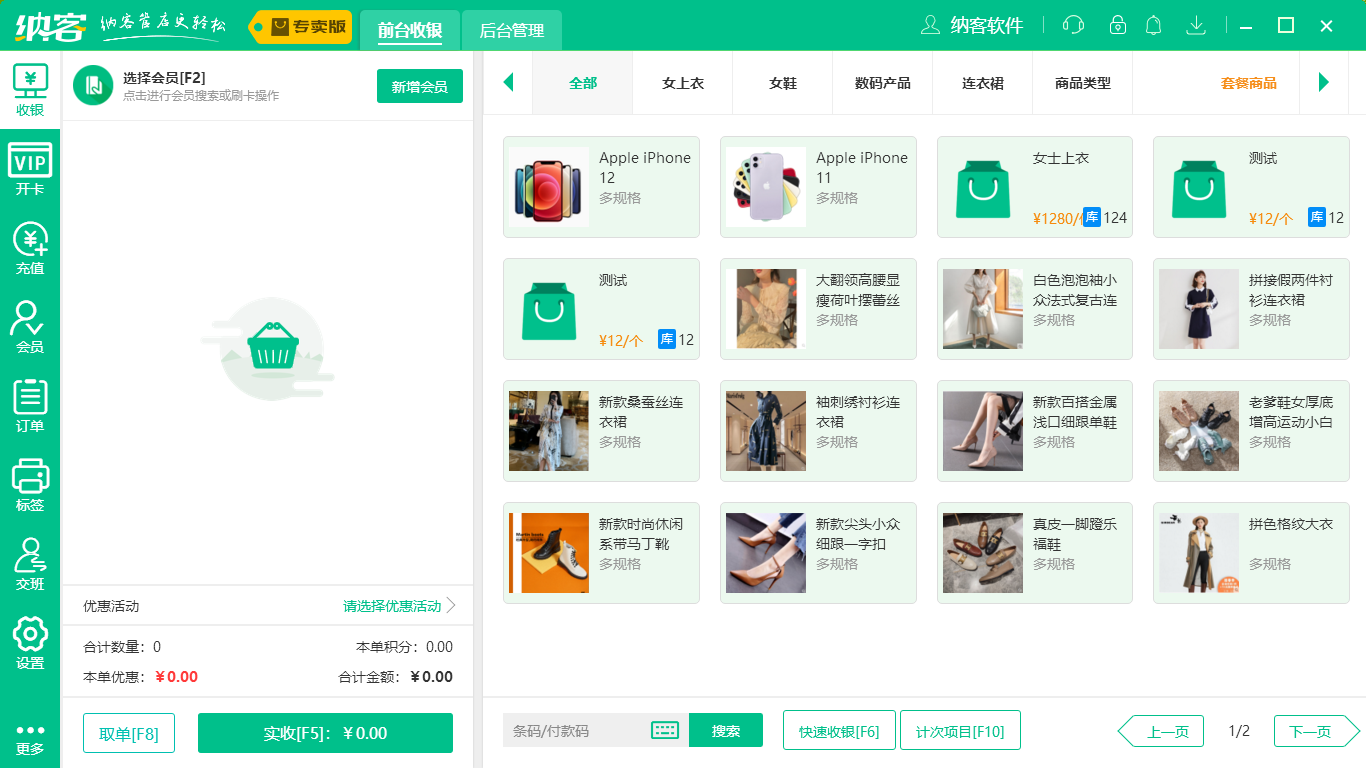This screenshot has height=768, width=1366.
Task: Open the headset customer service icon
Action: coord(1072,25)
